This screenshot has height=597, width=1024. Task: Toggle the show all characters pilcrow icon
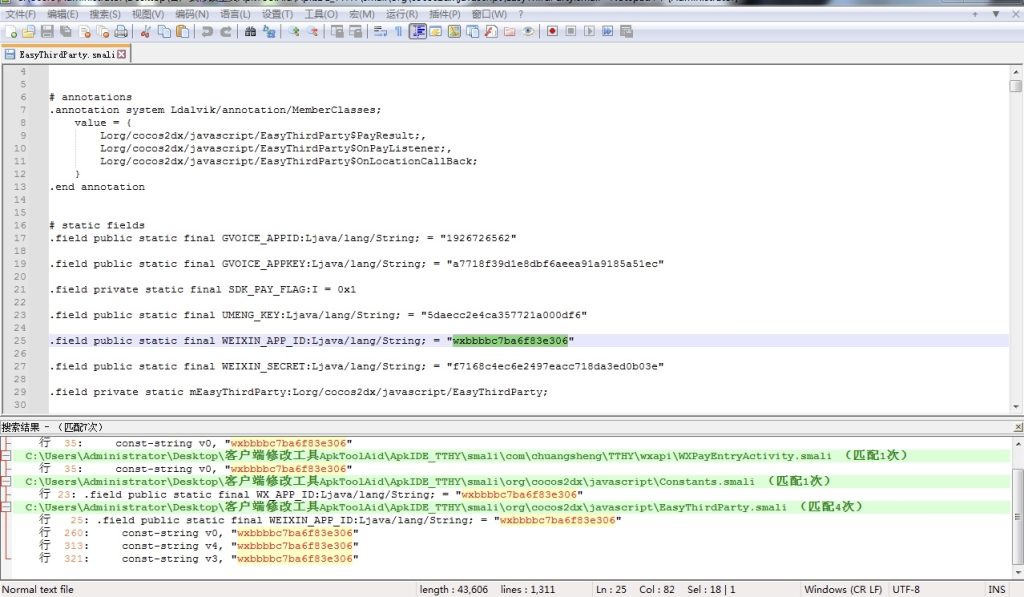399,32
